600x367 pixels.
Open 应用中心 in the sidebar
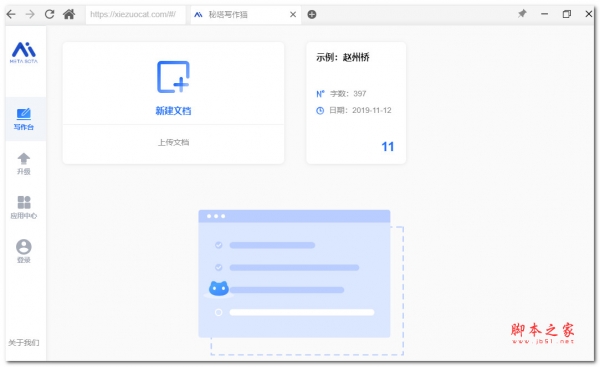click(24, 208)
